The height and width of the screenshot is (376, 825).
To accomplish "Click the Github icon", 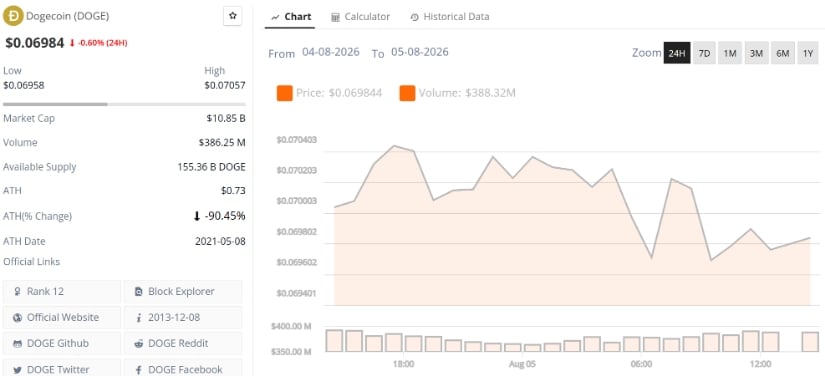I will [17, 343].
